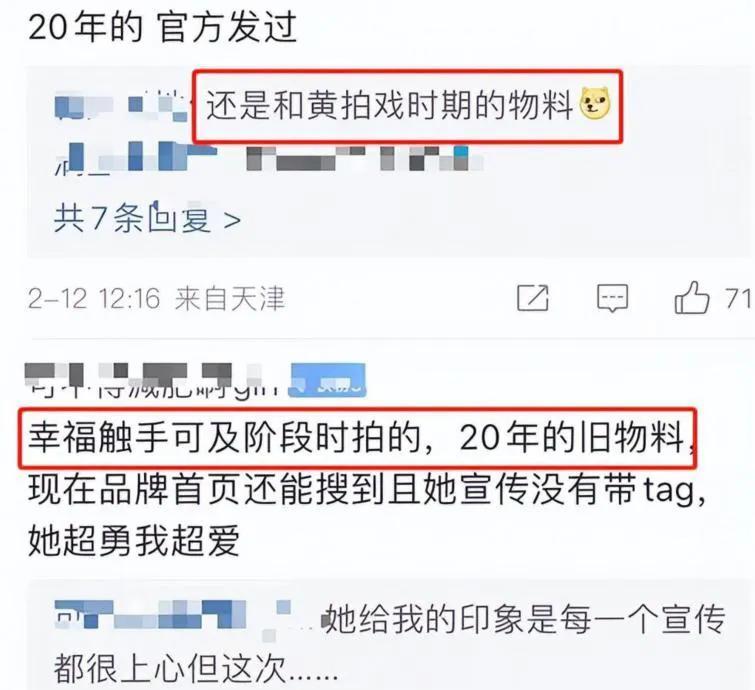Viewport: 755px width, 690px height.
Task: Tap comment text 20年的 官方发过
Action: pyautogui.click(x=163, y=26)
